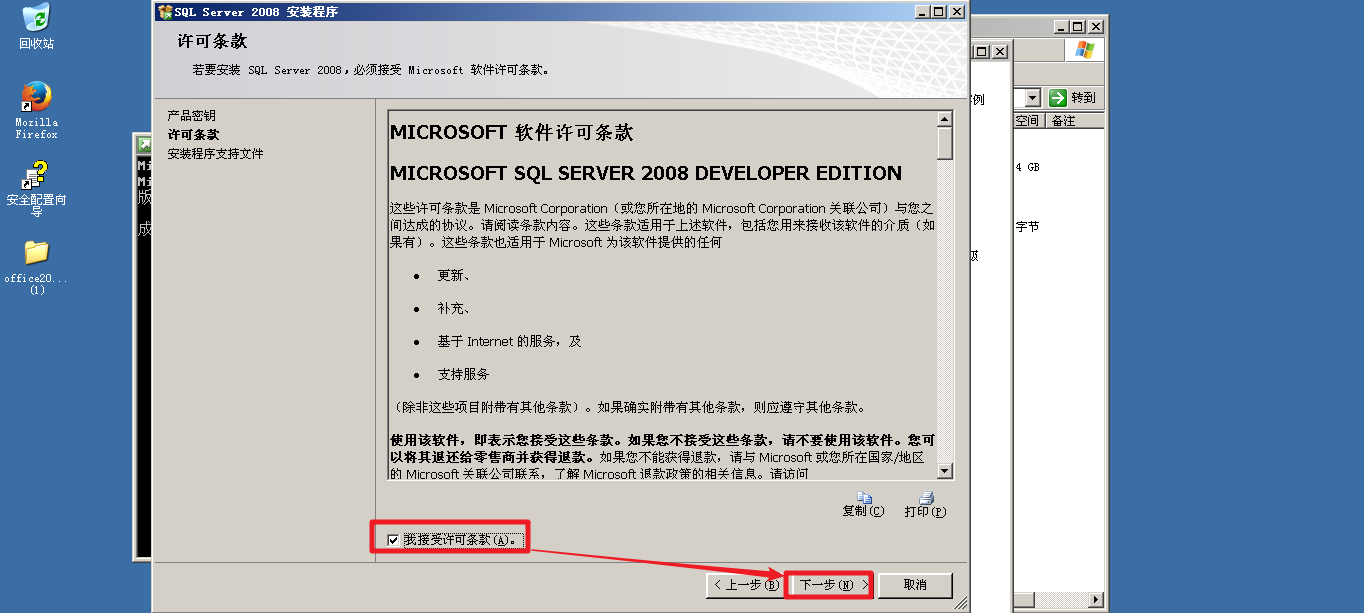Open the Recycle Bin desktop icon
This screenshot has height=613, width=1364.
(36, 26)
